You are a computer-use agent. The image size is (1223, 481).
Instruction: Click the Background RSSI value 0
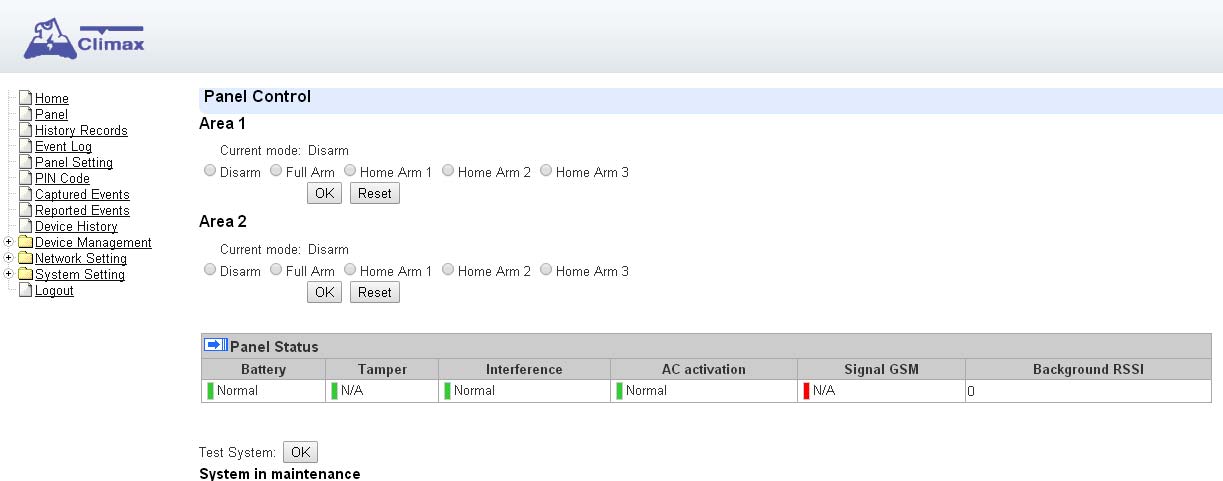(x=970, y=392)
